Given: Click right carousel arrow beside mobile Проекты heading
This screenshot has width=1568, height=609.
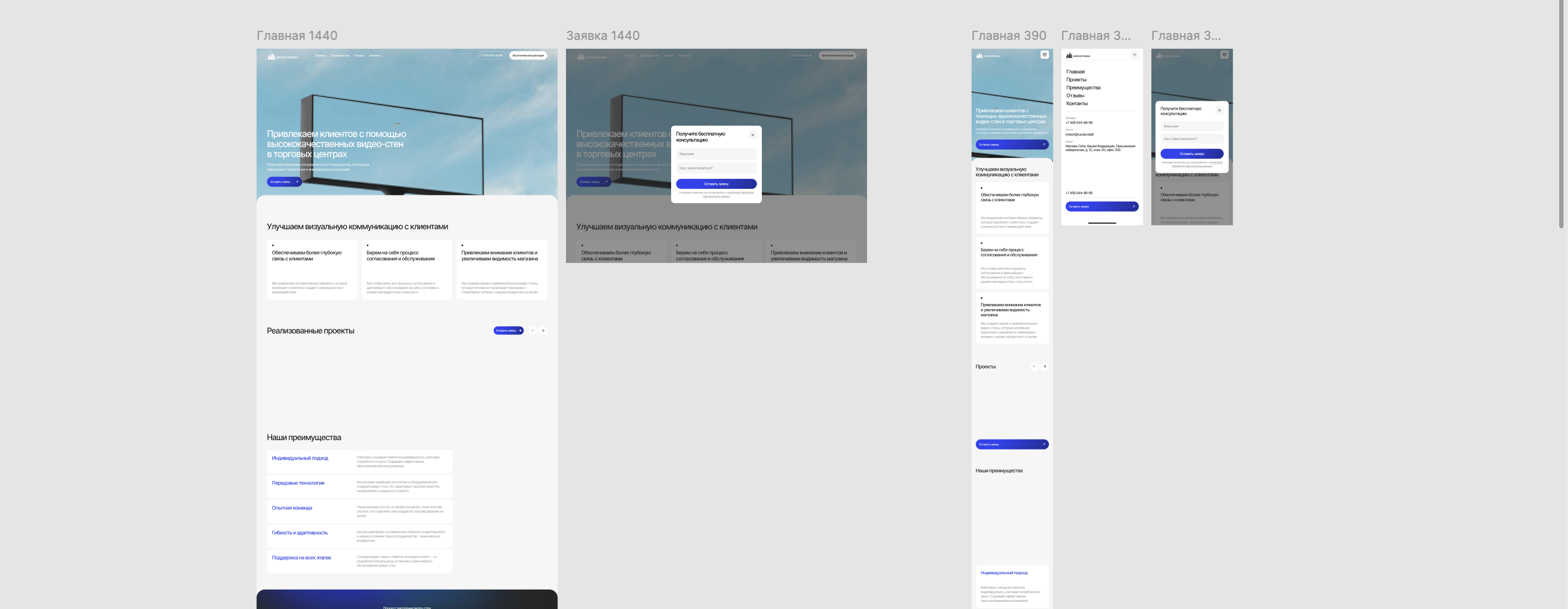Looking at the screenshot, I should coord(1045,367).
